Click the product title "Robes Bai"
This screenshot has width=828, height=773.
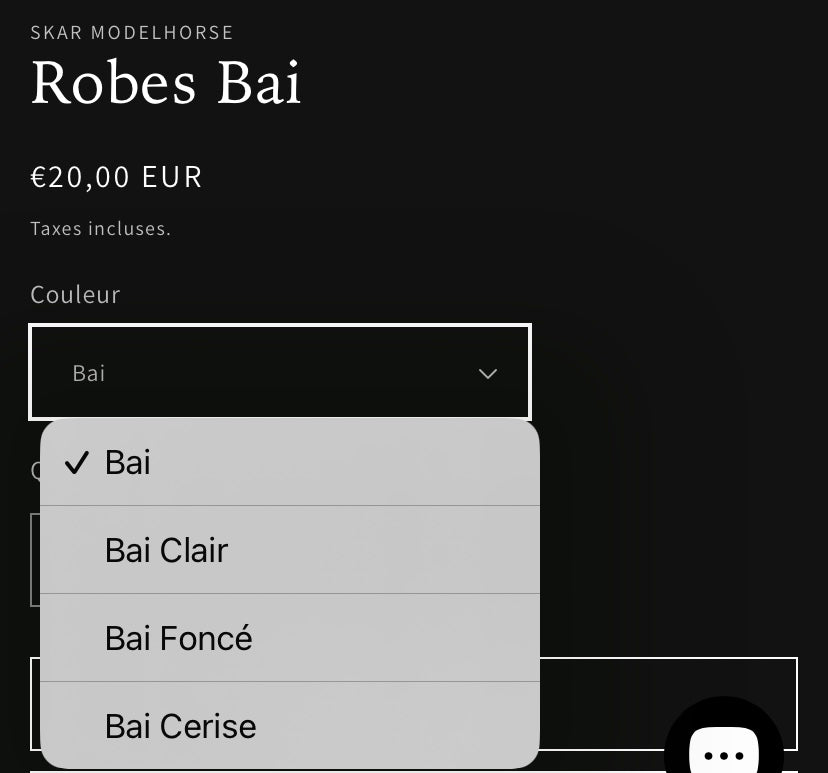[166, 84]
